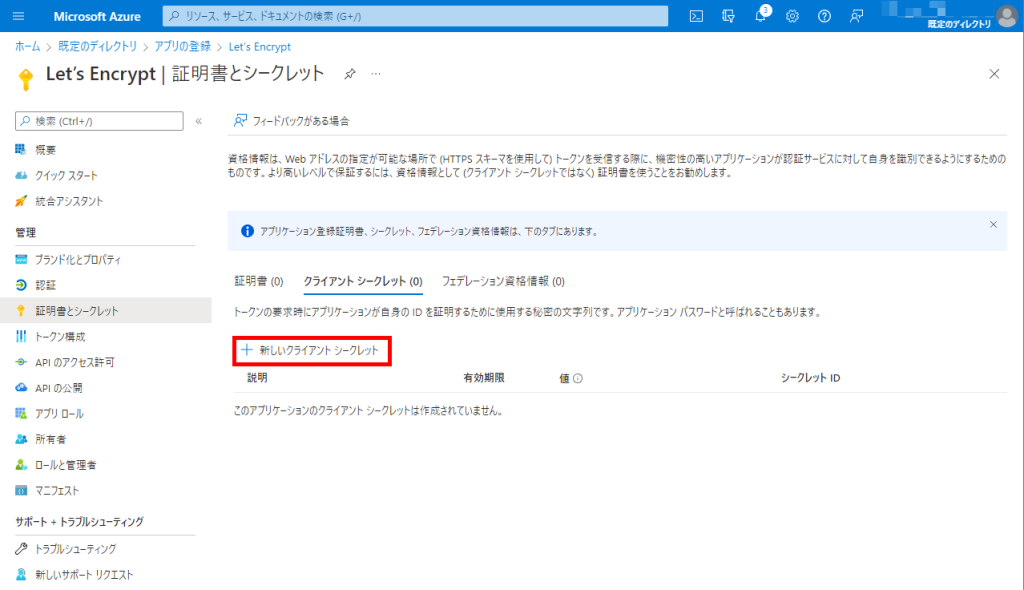The image size is (1024, 590).
Task: Click the トークン構成 bars icon
Action: (x=21, y=336)
